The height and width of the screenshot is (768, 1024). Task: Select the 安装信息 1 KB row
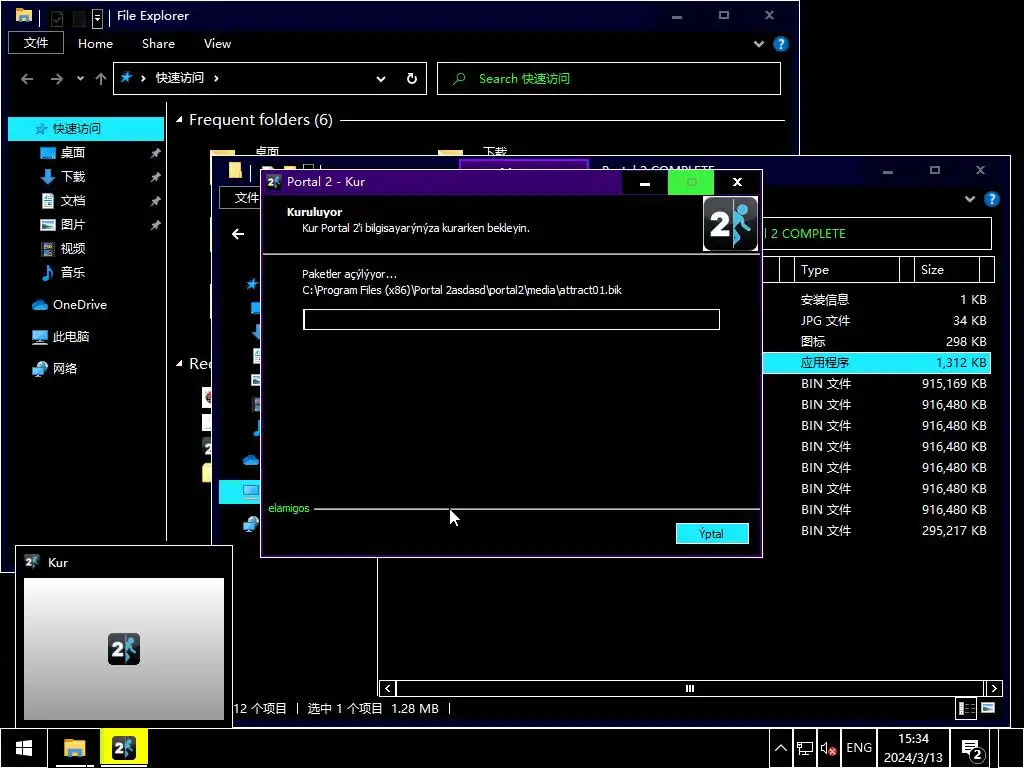tap(876, 300)
